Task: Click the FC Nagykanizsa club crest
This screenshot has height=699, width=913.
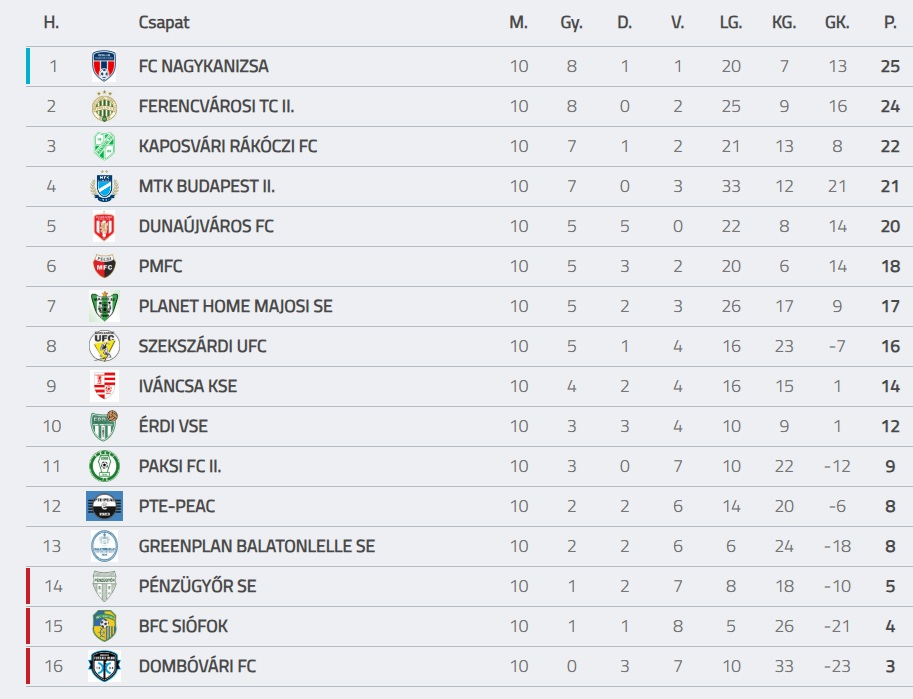Action: (x=104, y=67)
